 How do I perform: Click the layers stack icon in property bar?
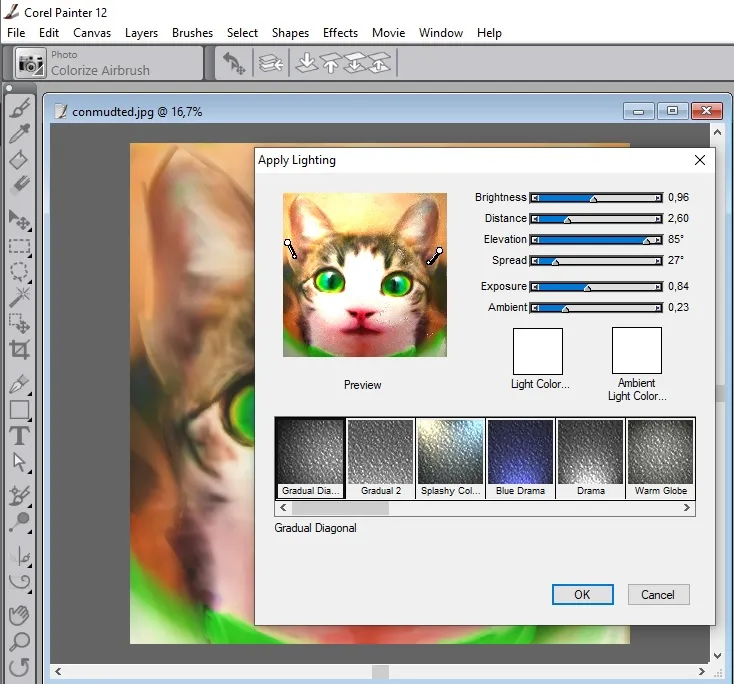(x=271, y=63)
